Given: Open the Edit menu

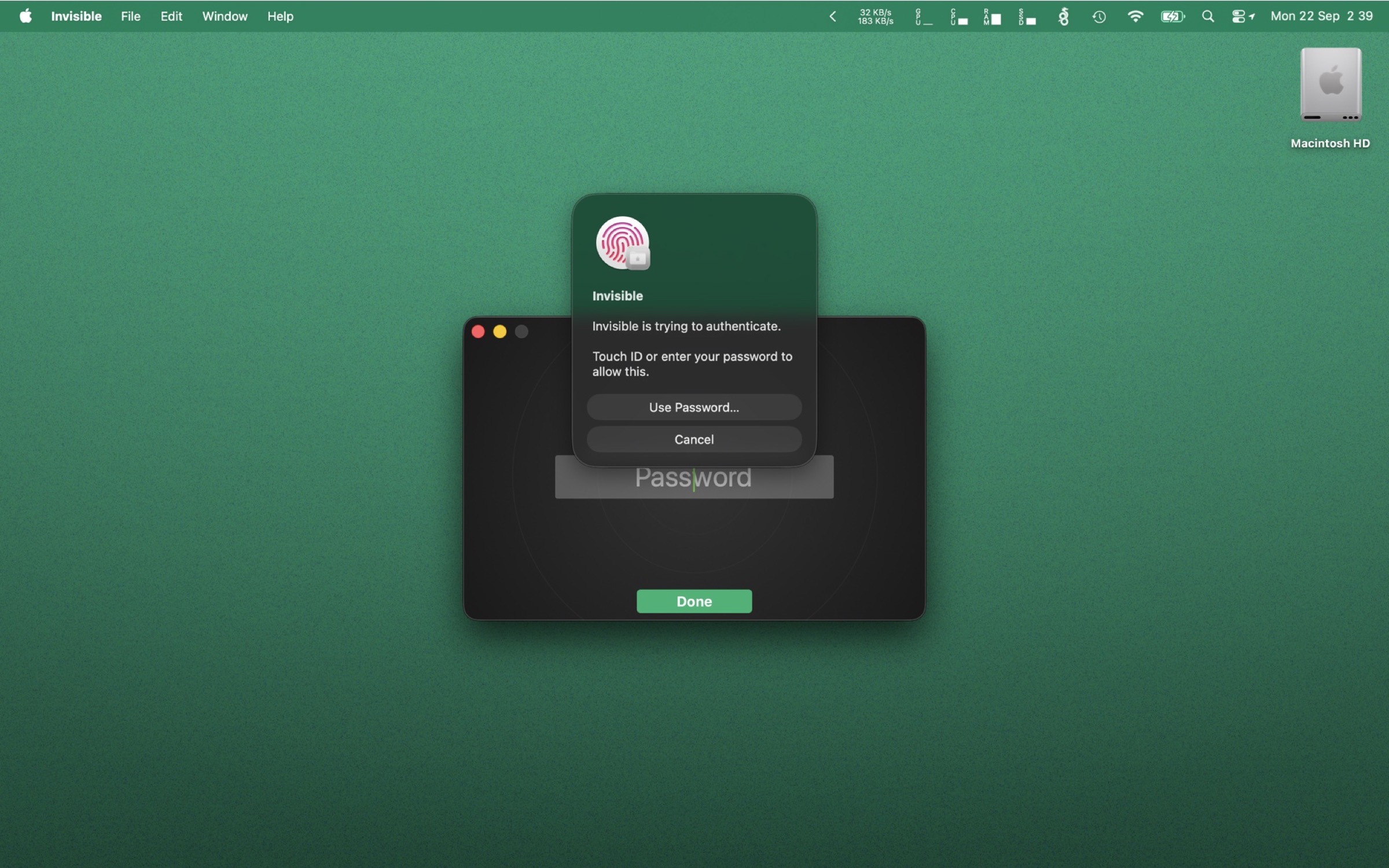Looking at the screenshot, I should (x=171, y=16).
